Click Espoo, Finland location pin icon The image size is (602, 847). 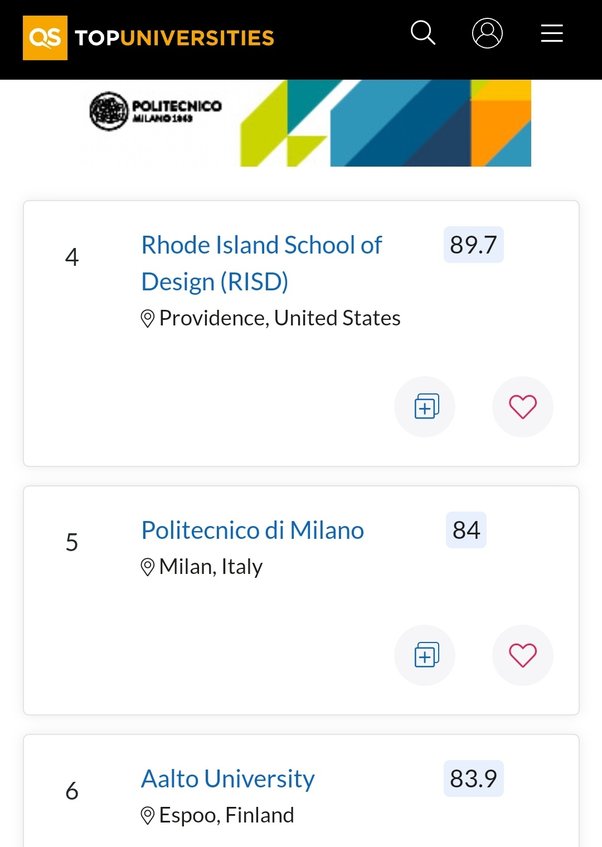click(148, 816)
